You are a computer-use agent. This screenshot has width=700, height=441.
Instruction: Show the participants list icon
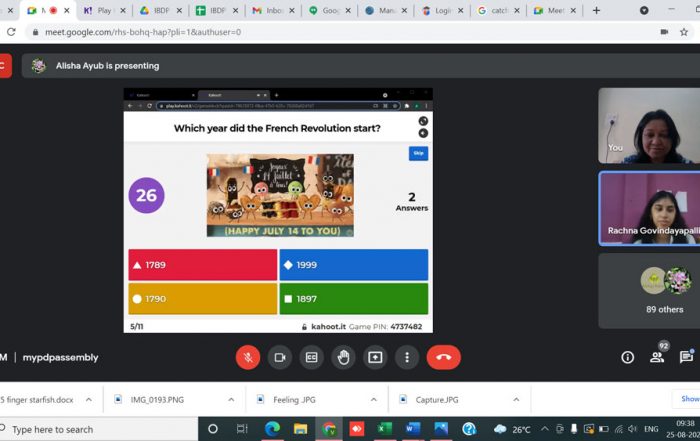click(x=657, y=357)
